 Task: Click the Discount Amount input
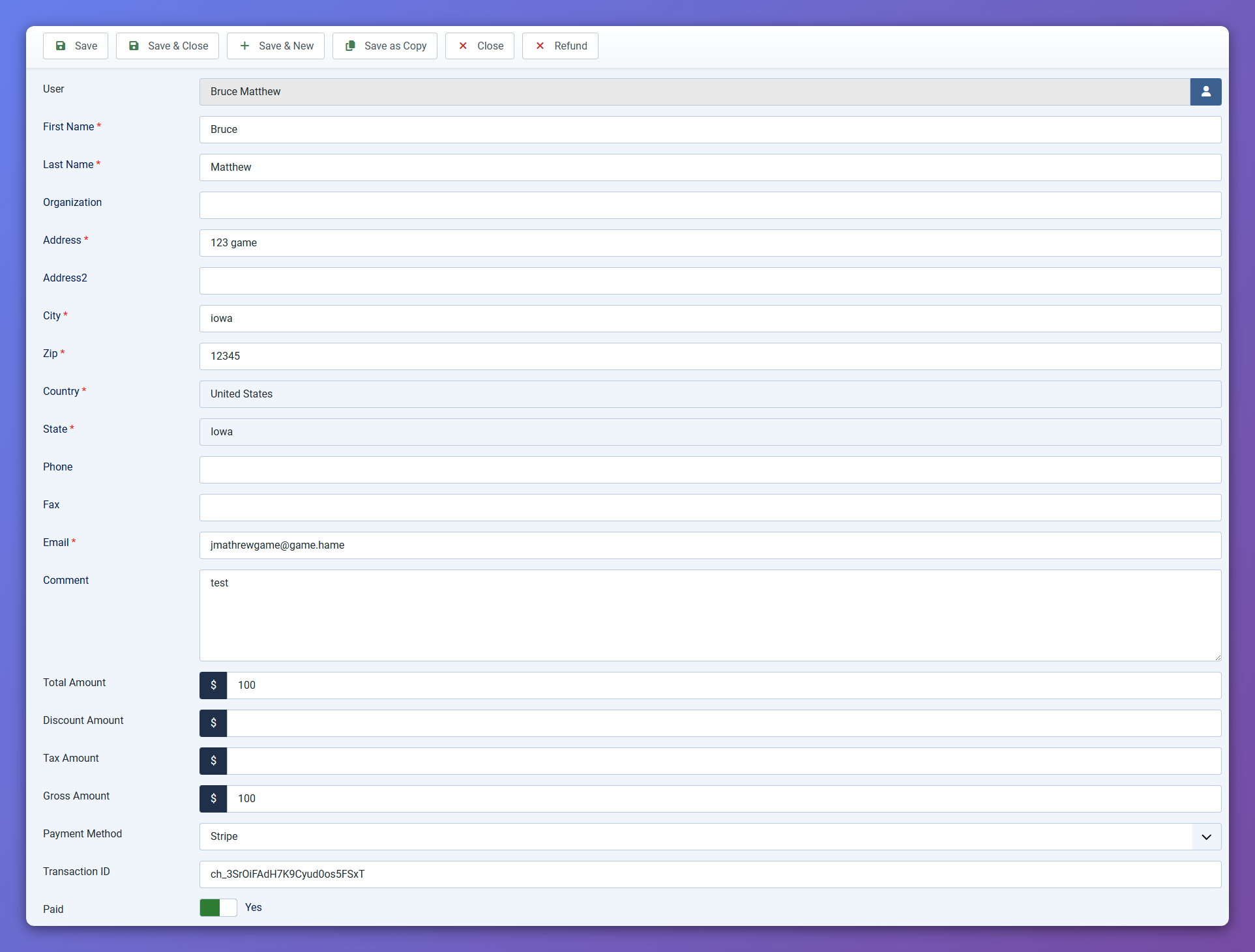tap(723, 723)
